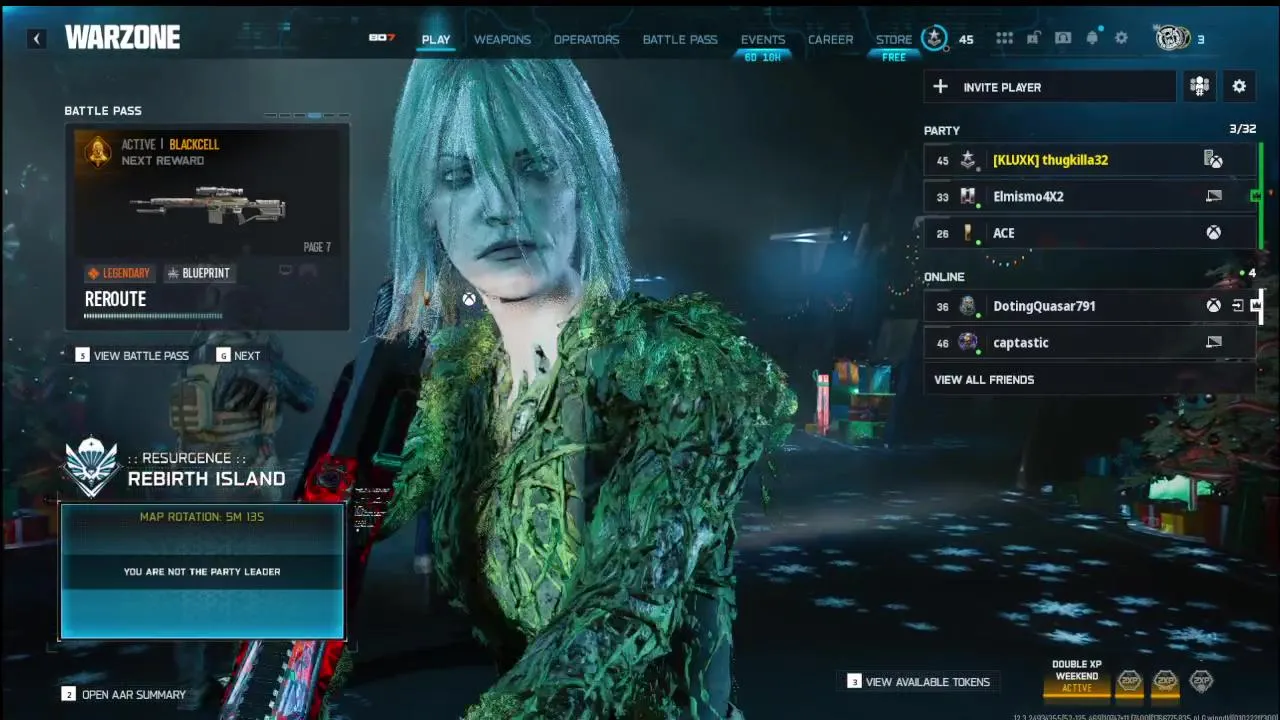Open the grid menu icon in header
1280x720 pixels.
[1005, 38]
